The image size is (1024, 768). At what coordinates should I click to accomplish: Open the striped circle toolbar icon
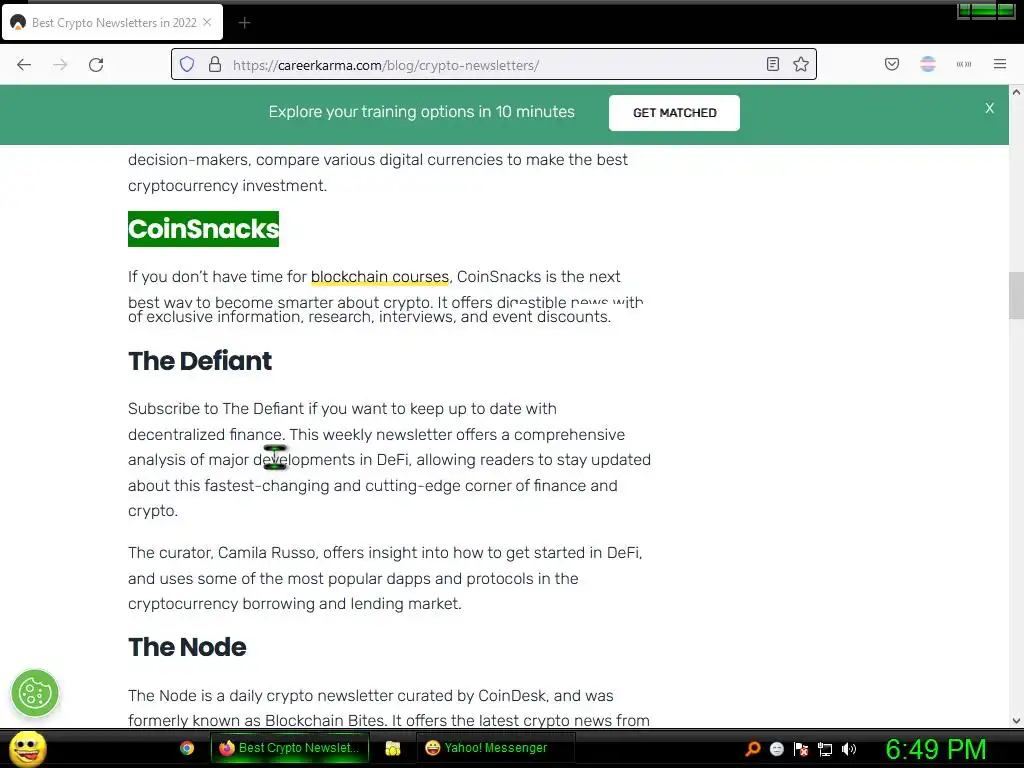(927, 64)
